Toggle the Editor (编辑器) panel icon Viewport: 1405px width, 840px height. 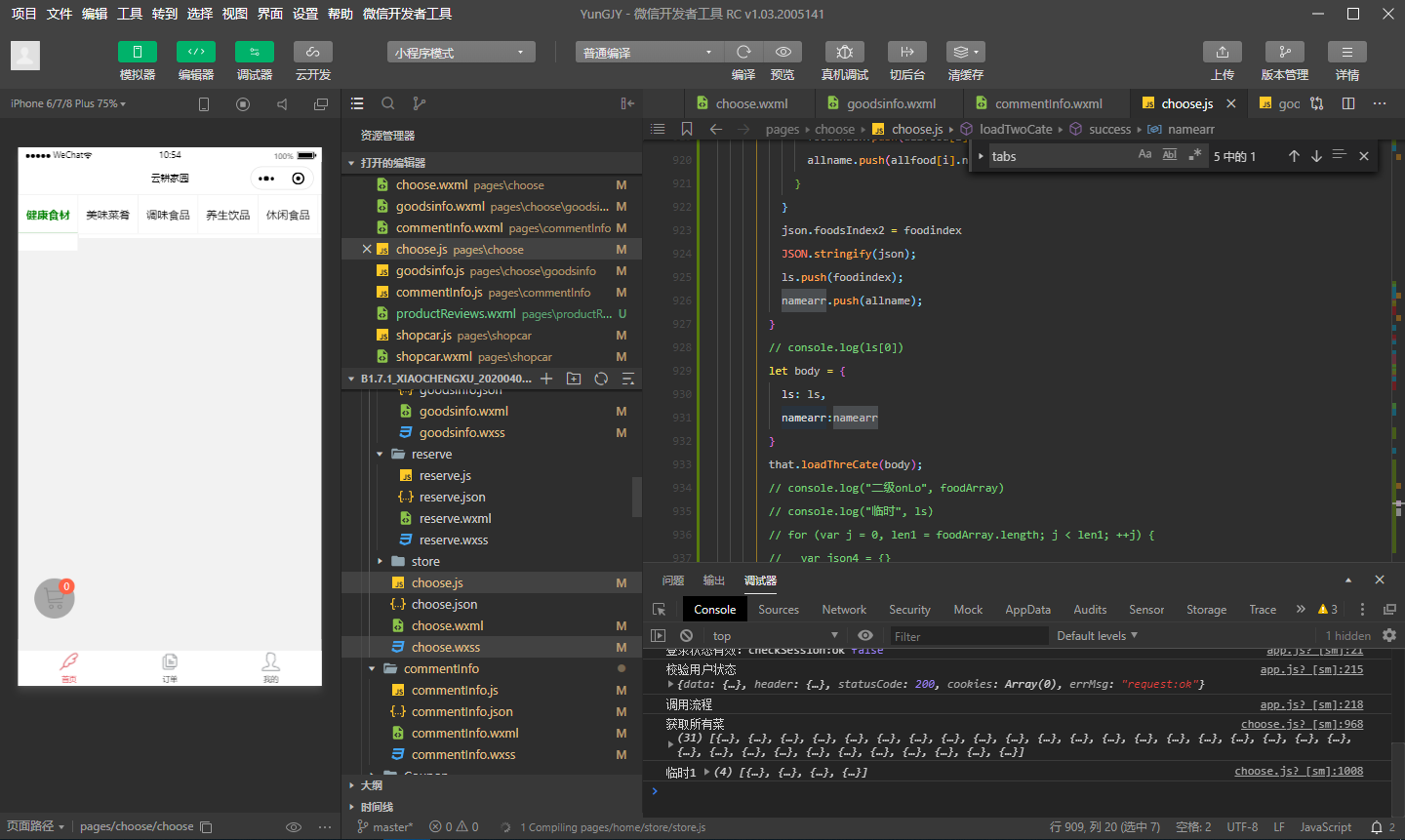(196, 52)
